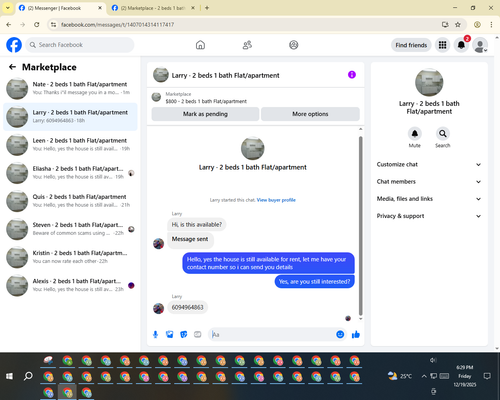Image resolution: width=500 pixels, height=400 pixels.
Task: Open Alexis's apartment conversation
Action: click(70, 285)
